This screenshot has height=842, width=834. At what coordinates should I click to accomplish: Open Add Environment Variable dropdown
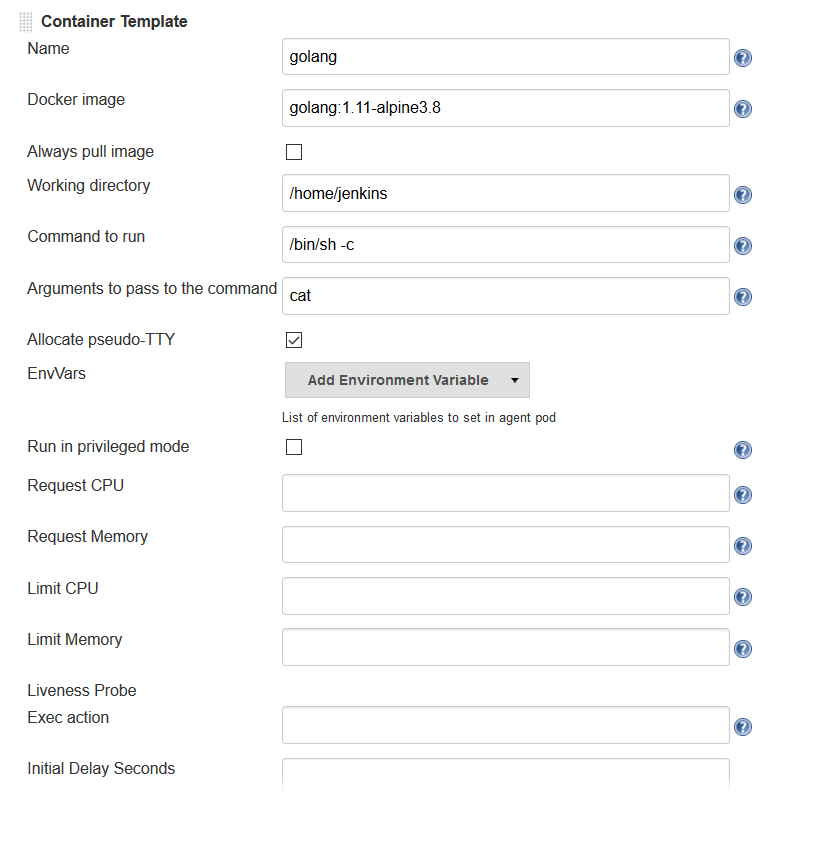click(407, 380)
